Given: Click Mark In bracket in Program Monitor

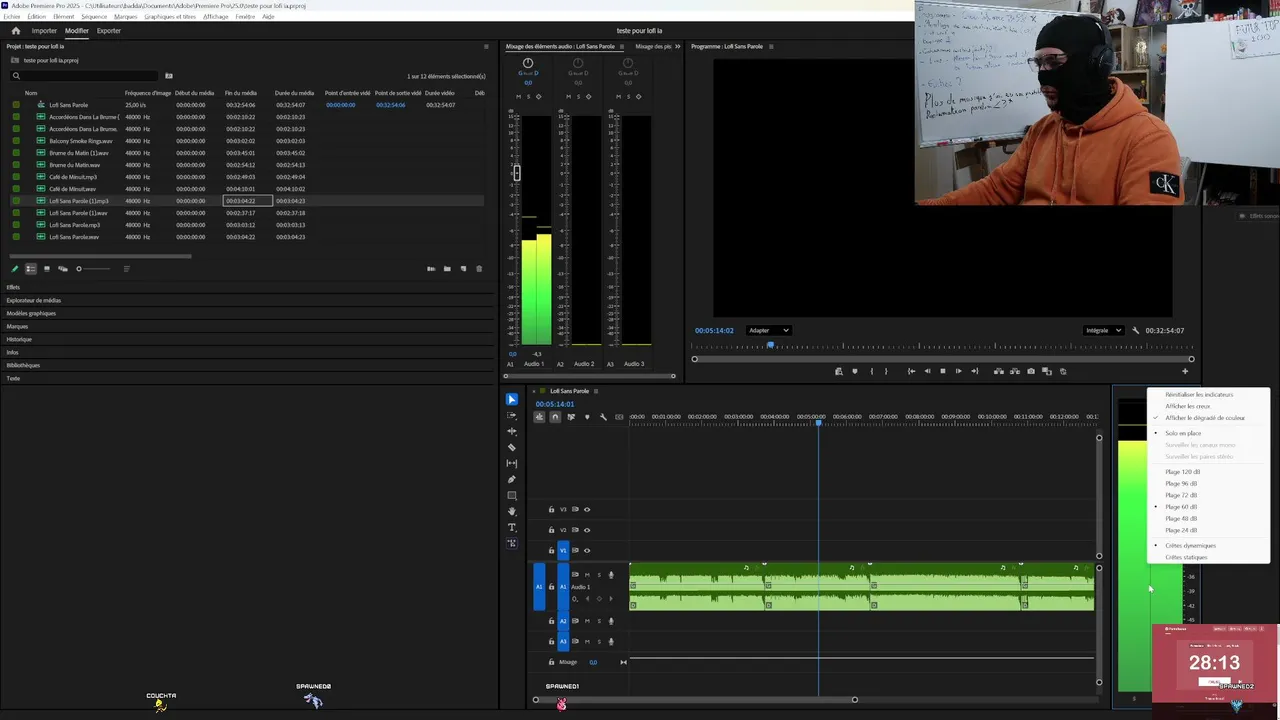Looking at the screenshot, I should [871, 371].
